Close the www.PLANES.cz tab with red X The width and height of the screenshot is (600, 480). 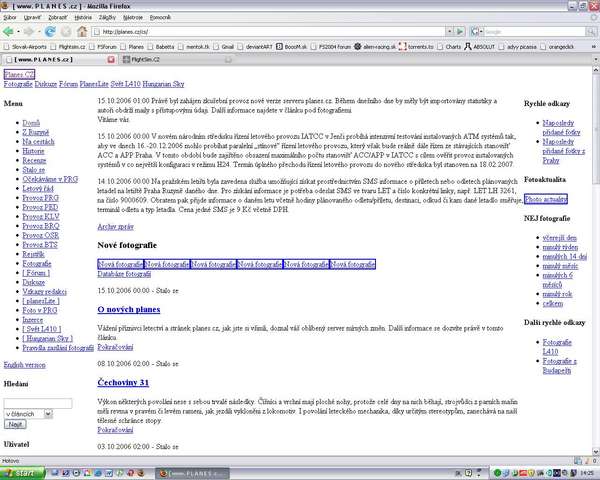[111, 59]
